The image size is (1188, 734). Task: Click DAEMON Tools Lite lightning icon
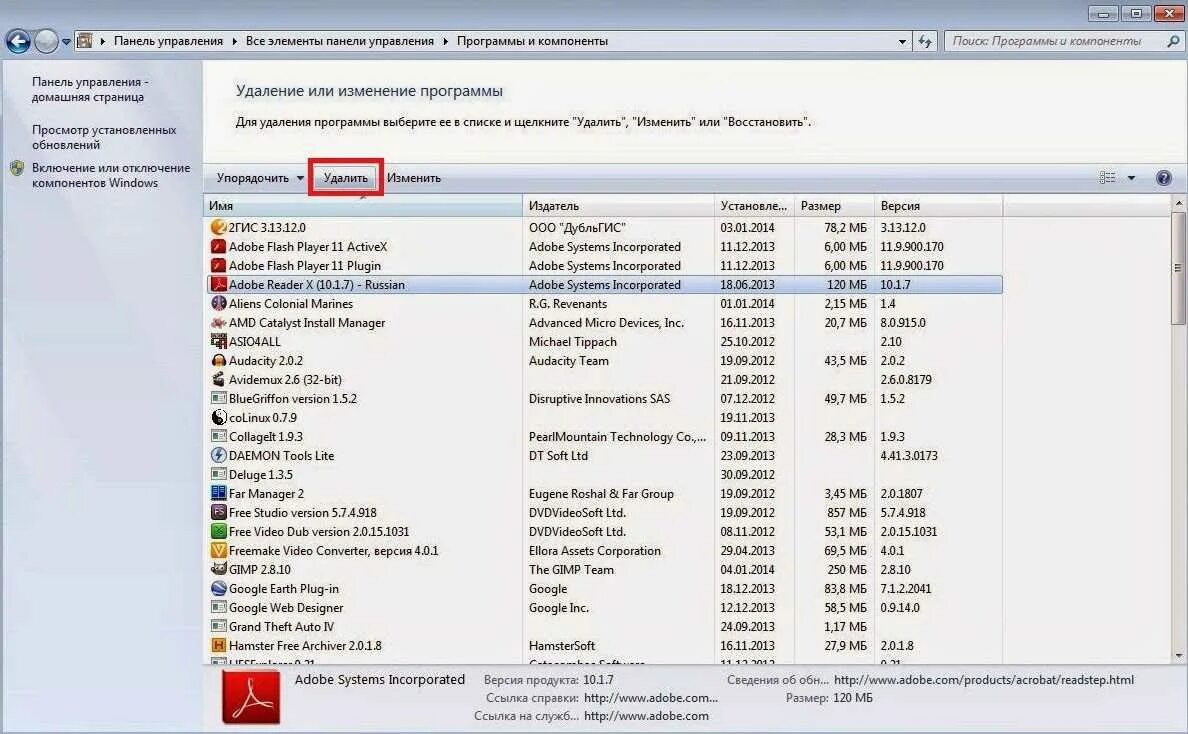218,455
